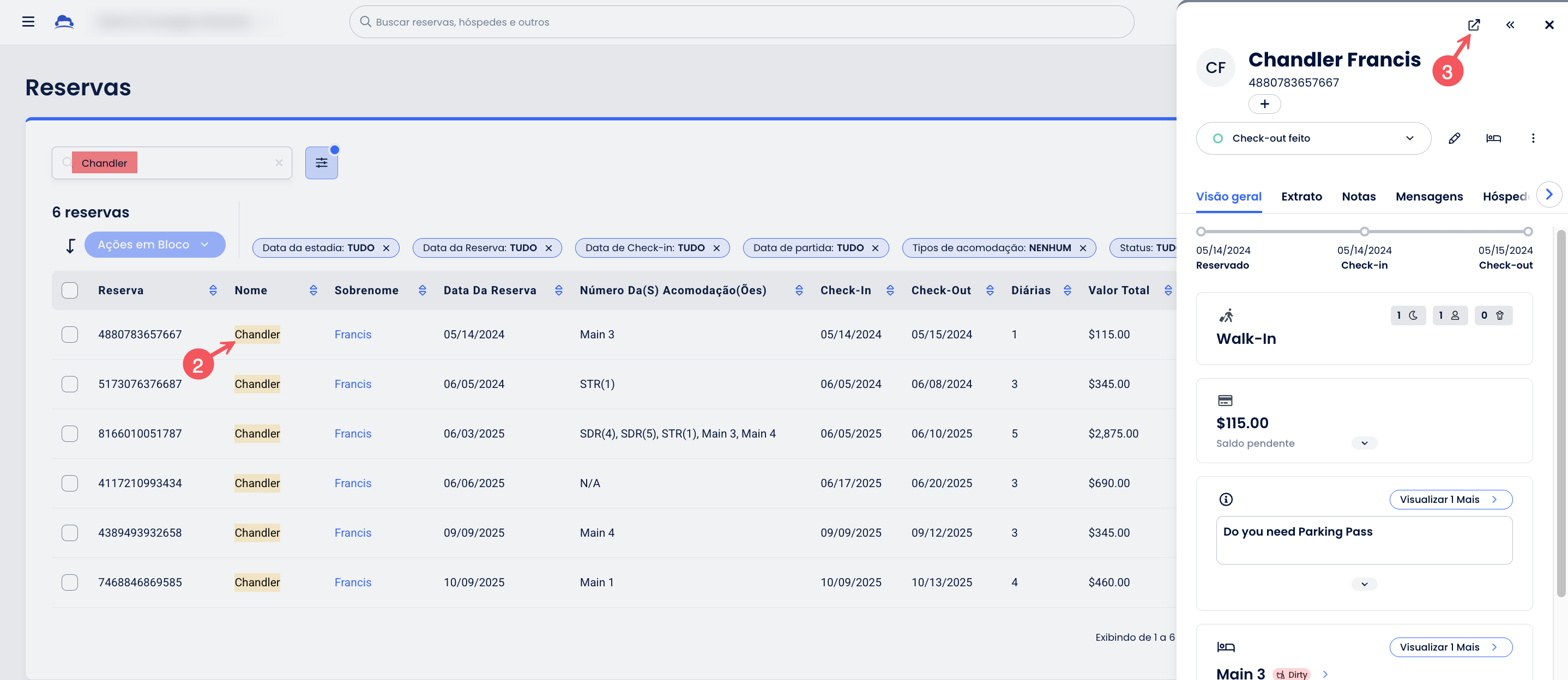Collapse side panel with double-chevron icon
Viewport: 1568px width, 680px height.
tap(1510, 25)
